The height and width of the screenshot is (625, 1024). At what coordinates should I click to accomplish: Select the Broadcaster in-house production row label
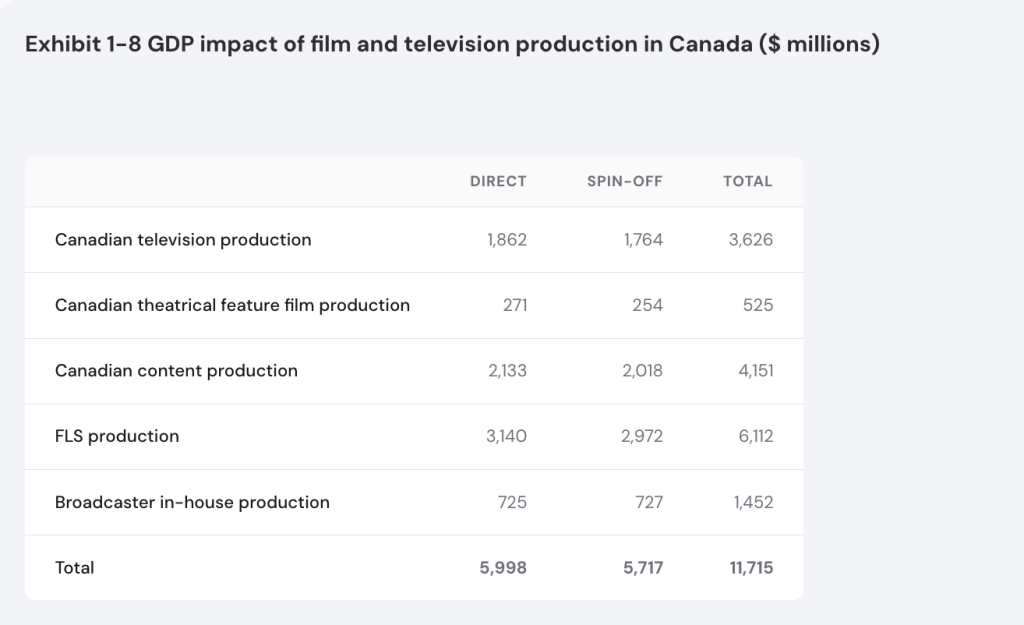pos(192,502)
